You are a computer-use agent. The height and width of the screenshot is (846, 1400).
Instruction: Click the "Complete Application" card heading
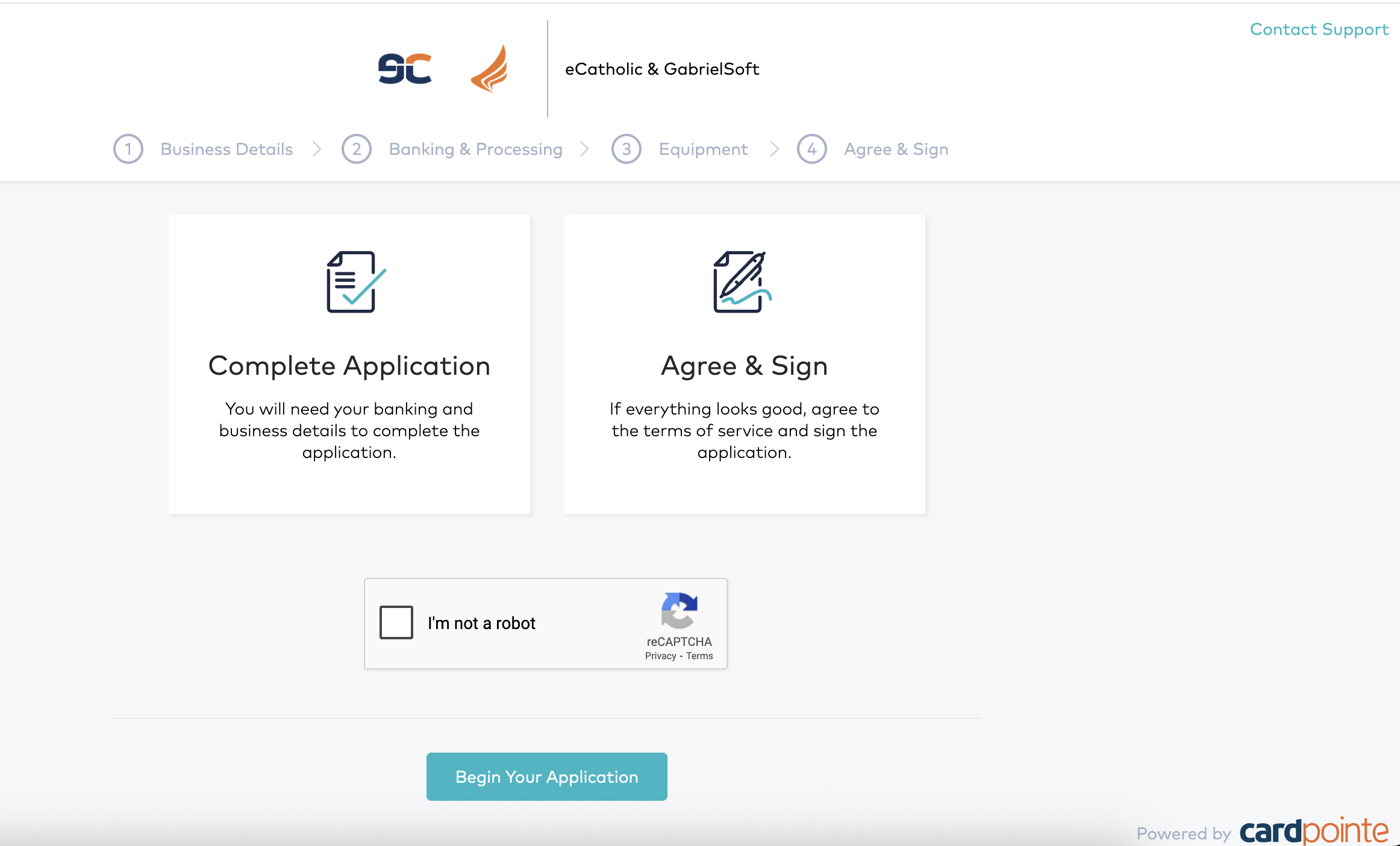tap(349, 366)
